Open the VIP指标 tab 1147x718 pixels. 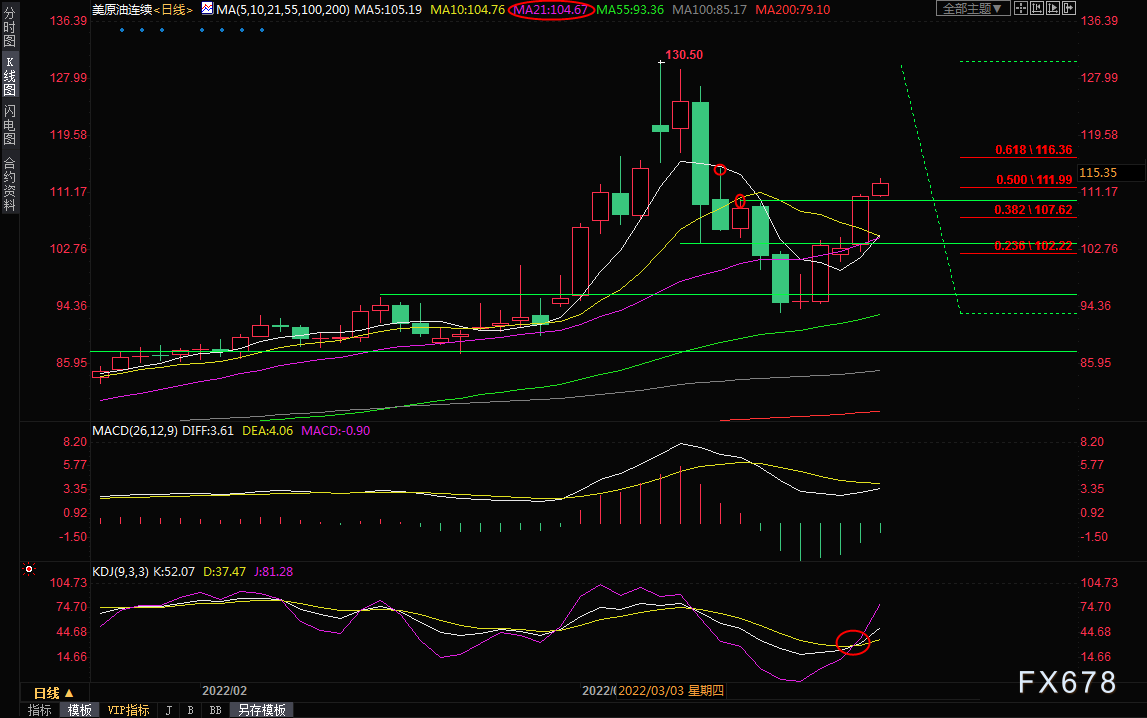point(128,710)
